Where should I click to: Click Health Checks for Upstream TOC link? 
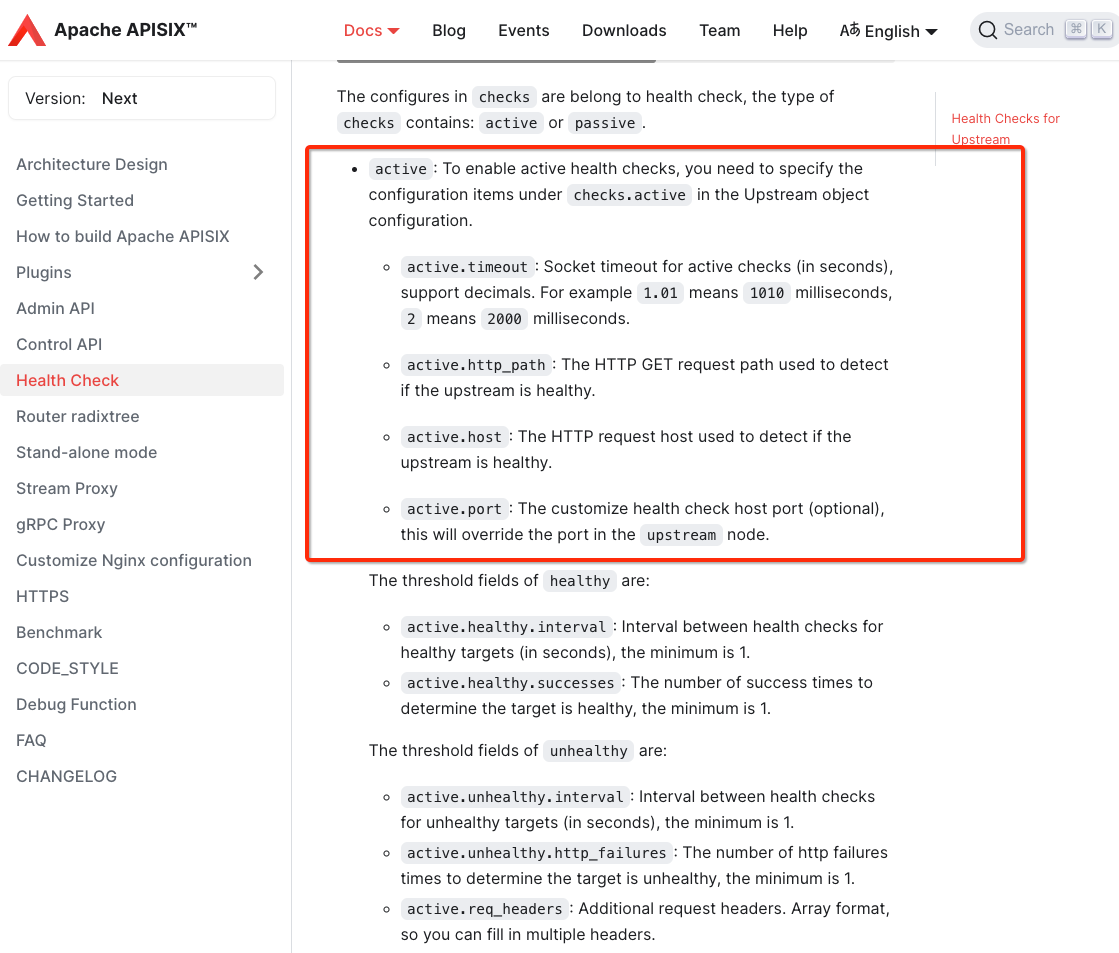1006,128
